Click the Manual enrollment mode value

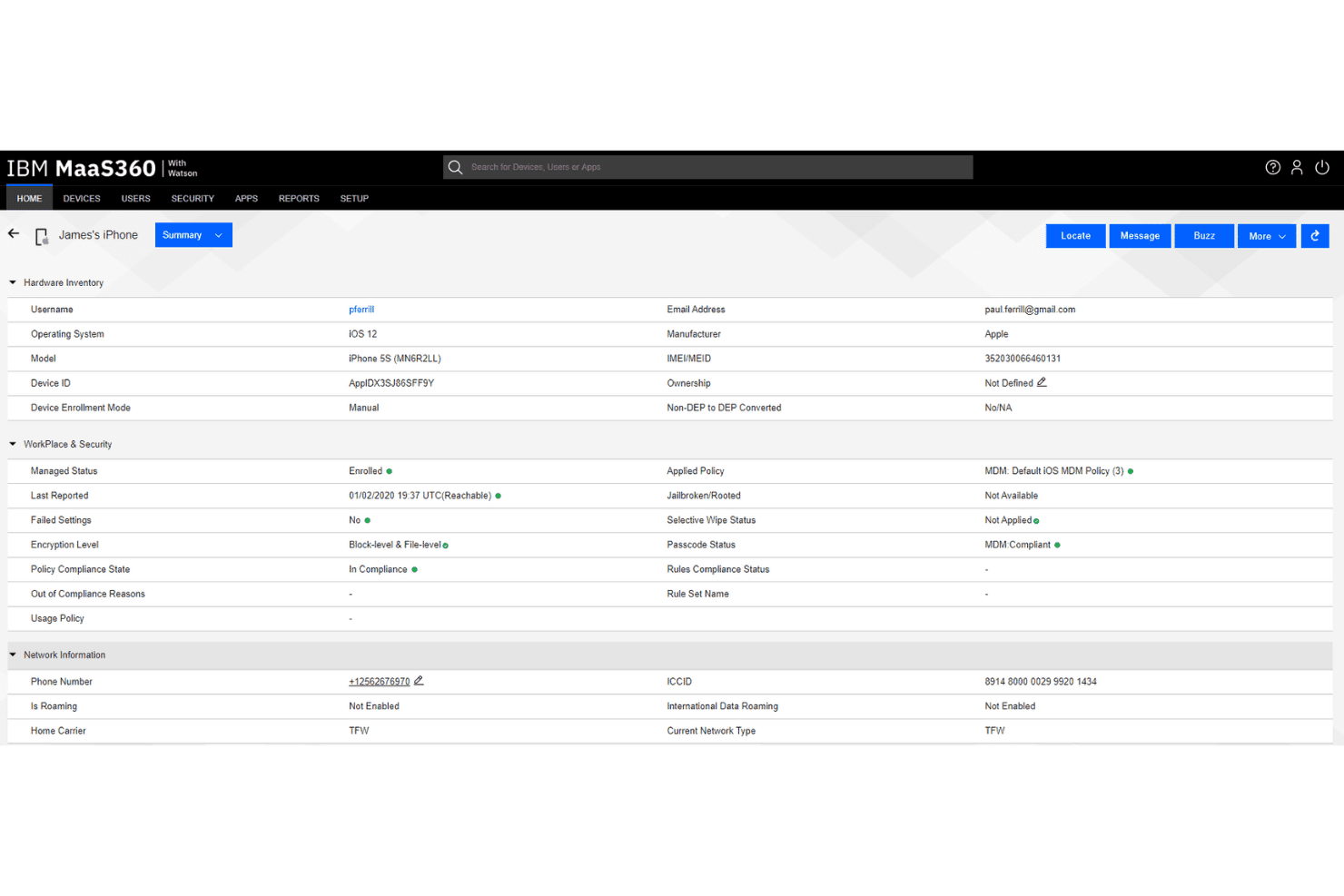coord(364,408)
